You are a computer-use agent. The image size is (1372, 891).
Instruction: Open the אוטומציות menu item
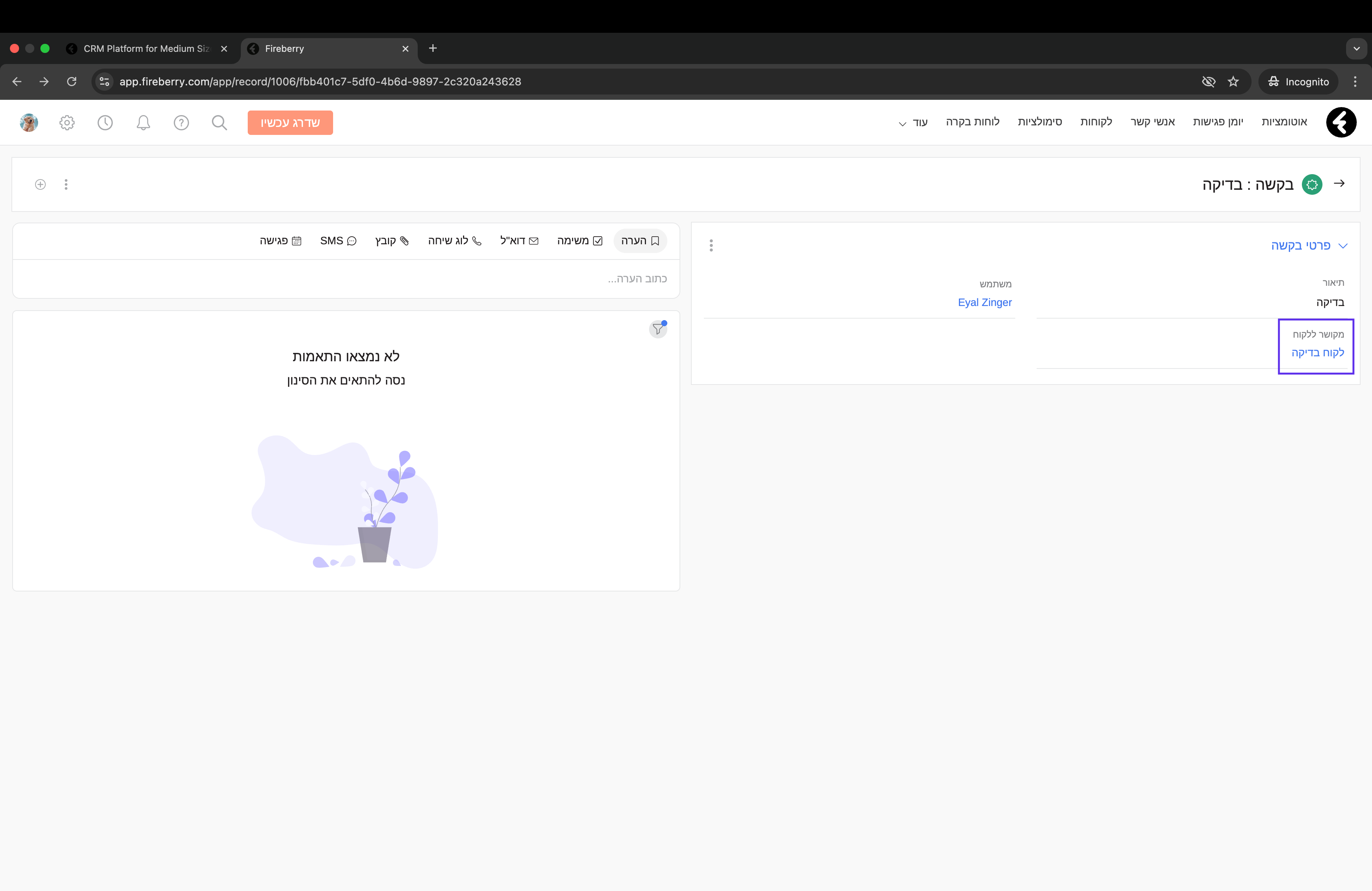pos(1284,122)
